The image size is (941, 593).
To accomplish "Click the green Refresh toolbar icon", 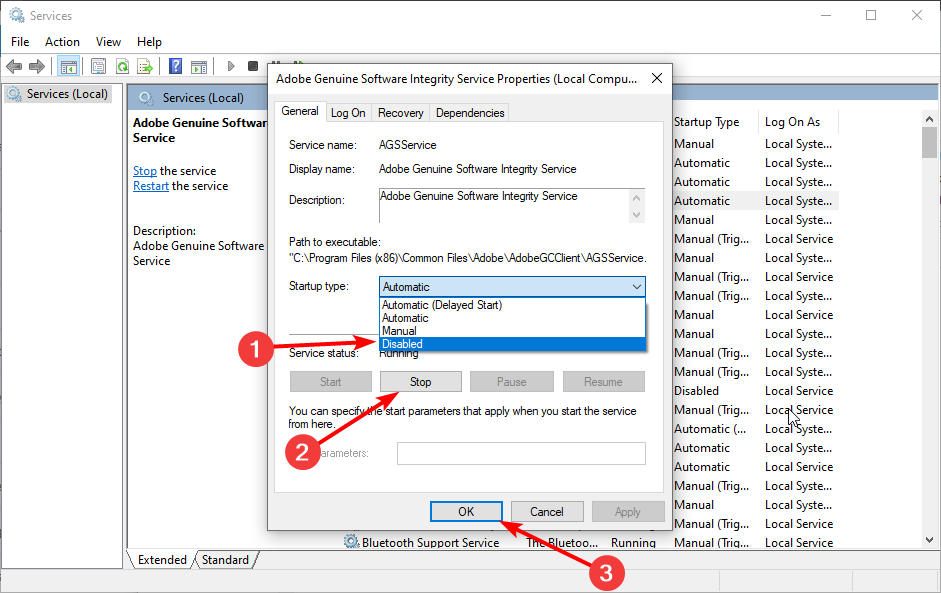I will coord(122,66).
